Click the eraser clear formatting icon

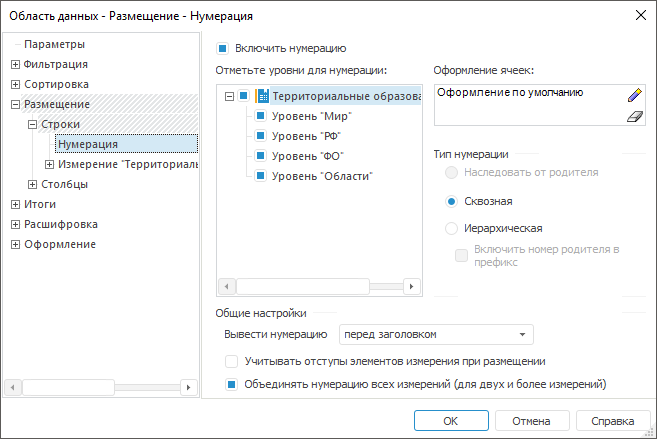tap(632, 117)
